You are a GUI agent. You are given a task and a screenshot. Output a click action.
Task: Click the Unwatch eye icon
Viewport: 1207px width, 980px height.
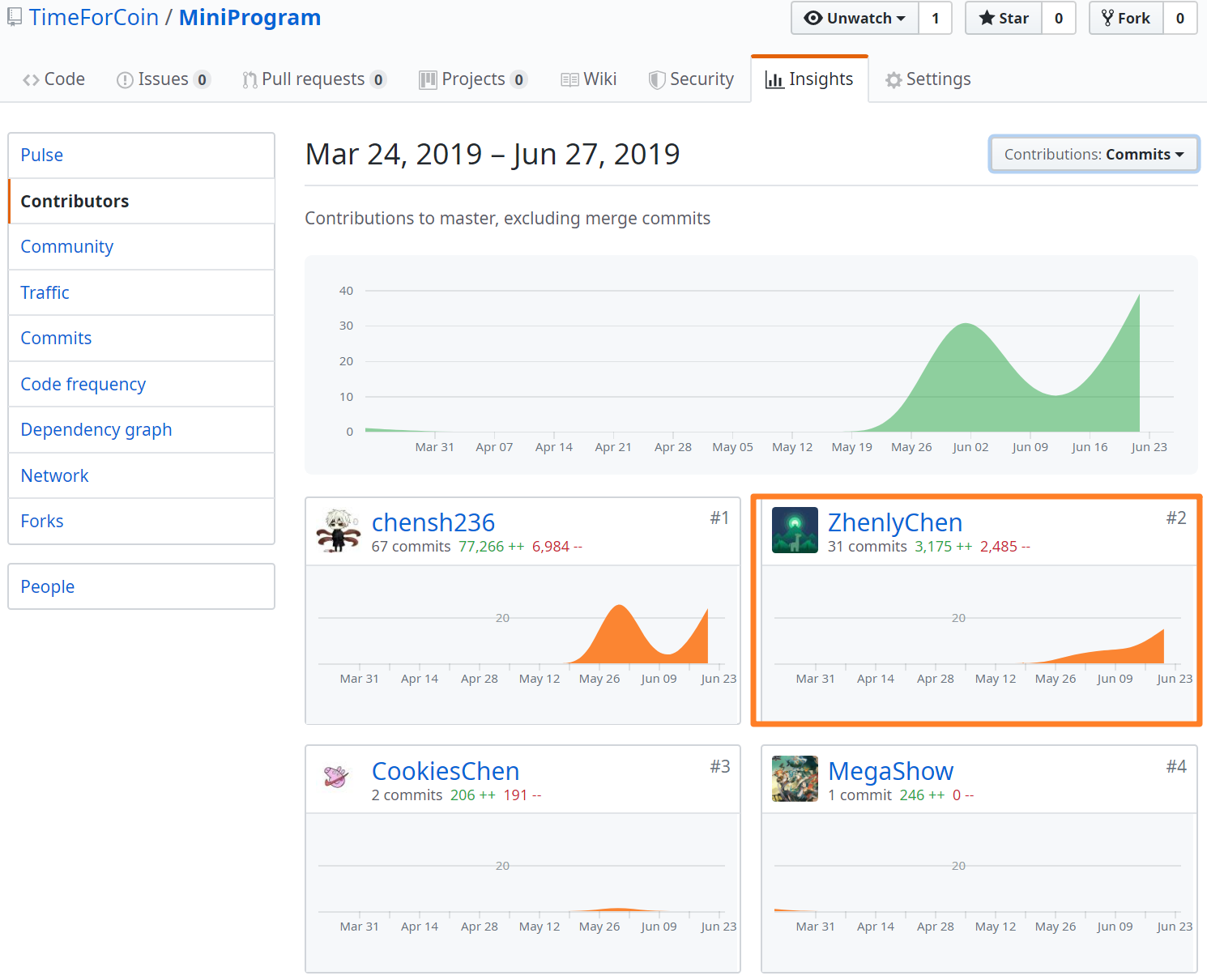click(813, 18)
